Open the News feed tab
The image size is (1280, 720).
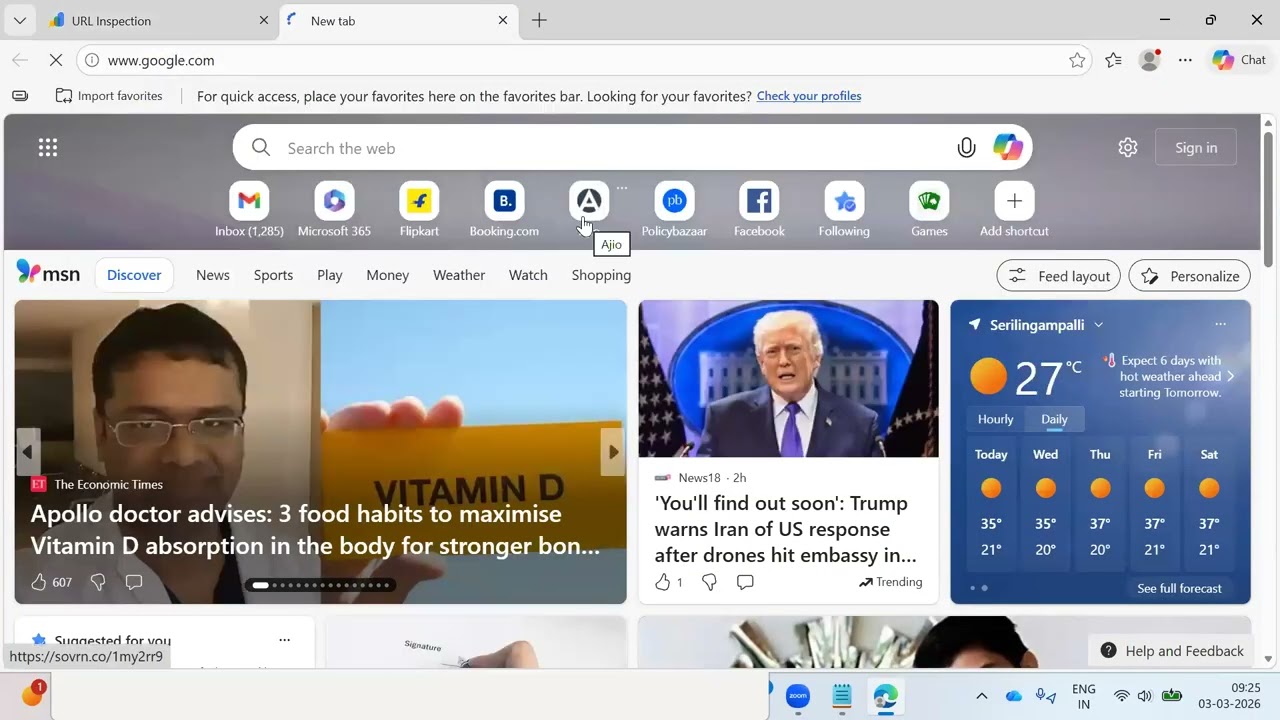pyautogui.click(x=213, y=275)
